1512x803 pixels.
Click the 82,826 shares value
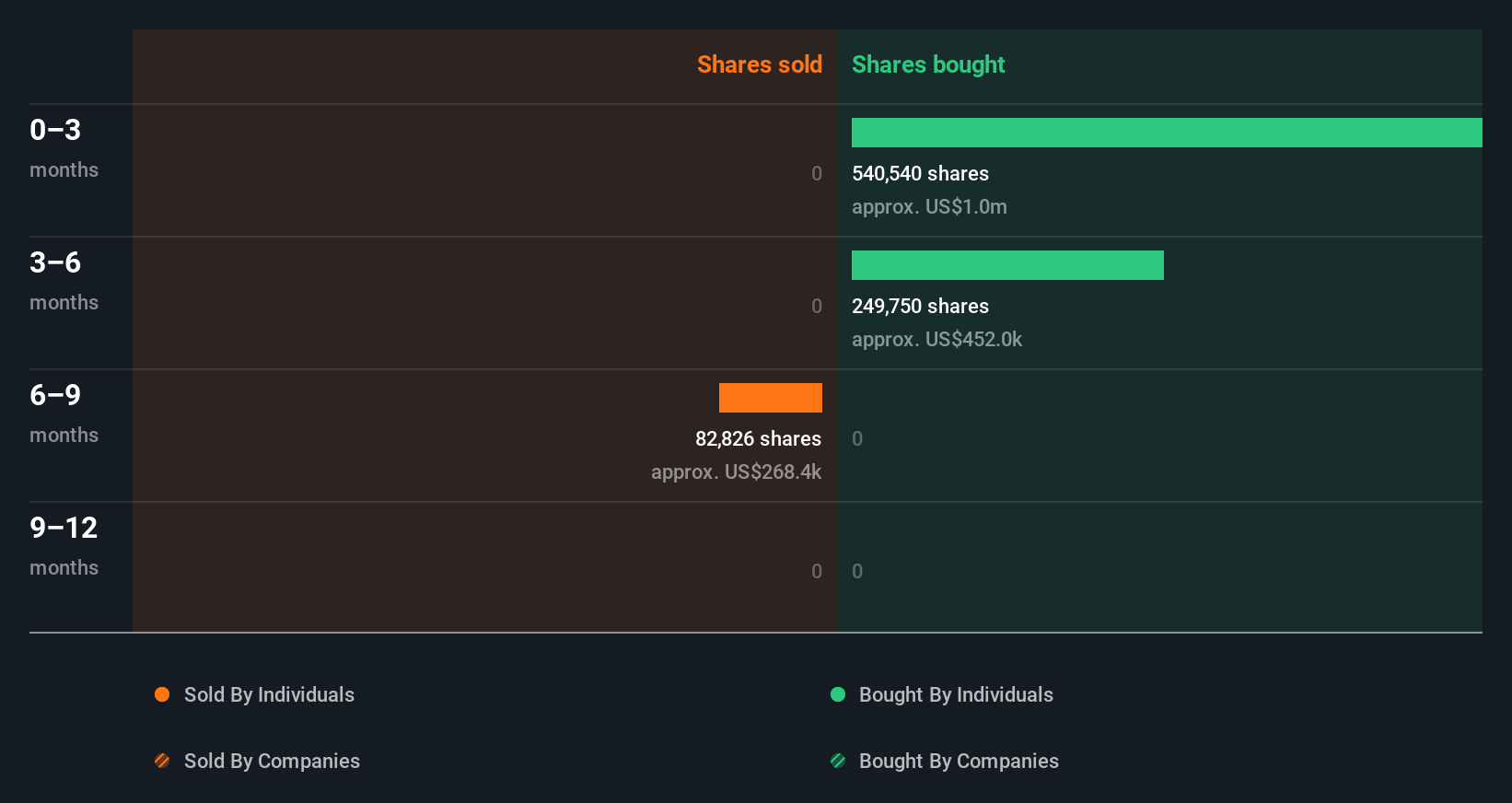[x=758, y=438]
